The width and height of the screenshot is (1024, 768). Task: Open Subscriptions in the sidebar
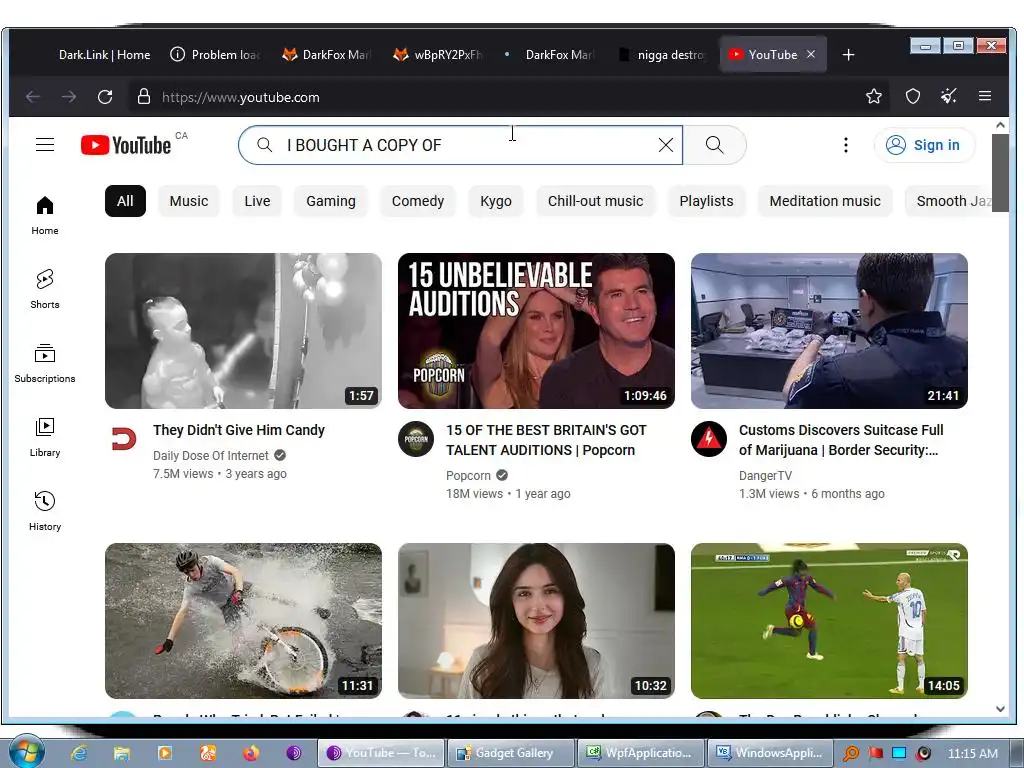click(x=44, y=363)
